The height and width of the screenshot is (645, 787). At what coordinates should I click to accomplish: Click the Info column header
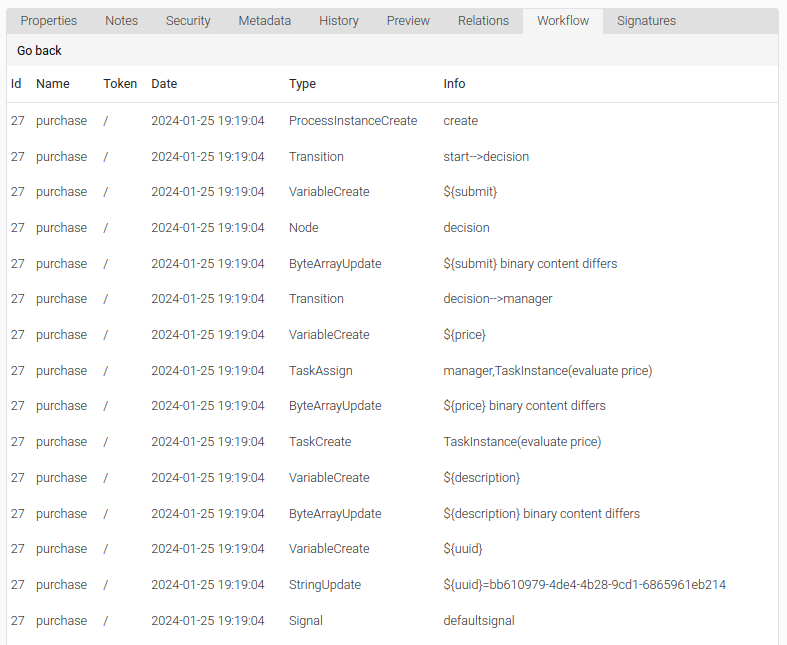pyautogui.click(x=454, y=84)
